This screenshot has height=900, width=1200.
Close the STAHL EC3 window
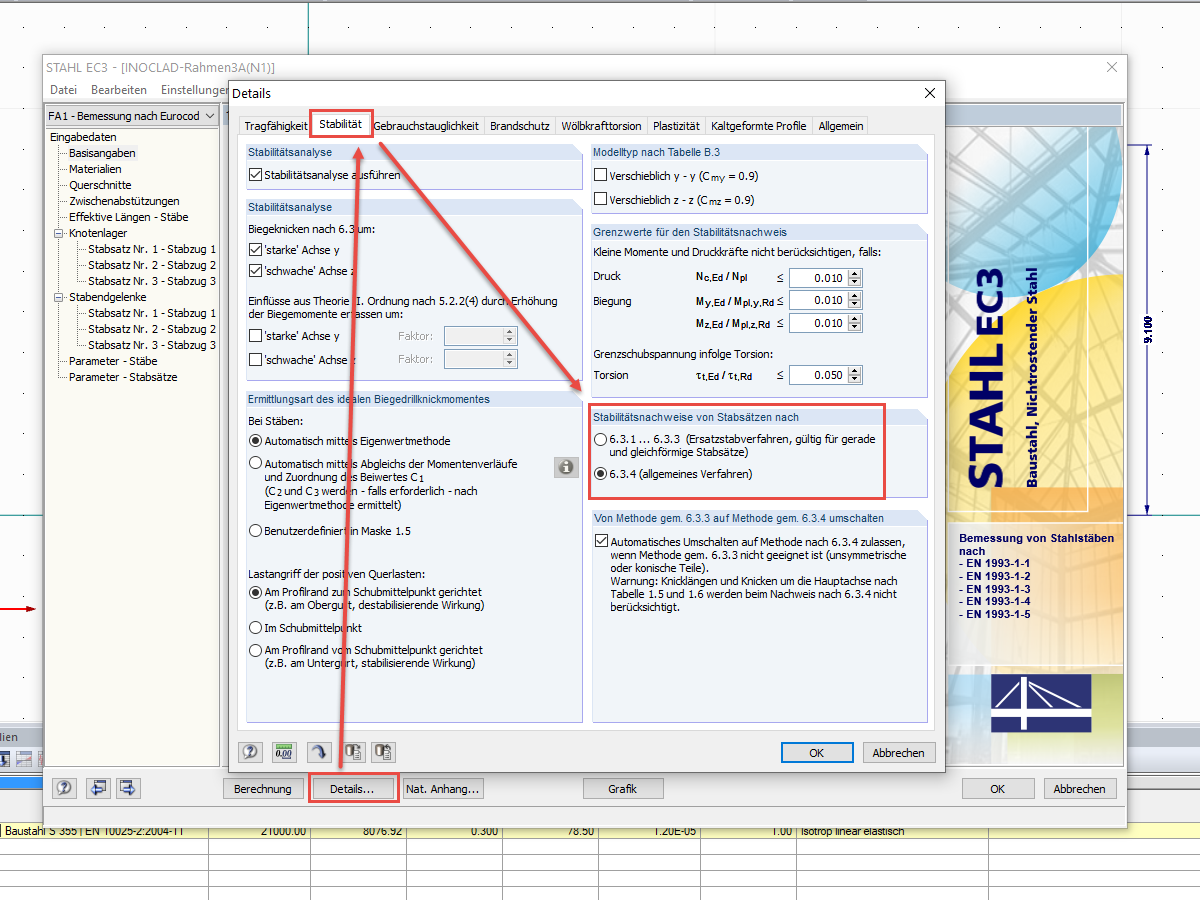(x=1111, y=67)
